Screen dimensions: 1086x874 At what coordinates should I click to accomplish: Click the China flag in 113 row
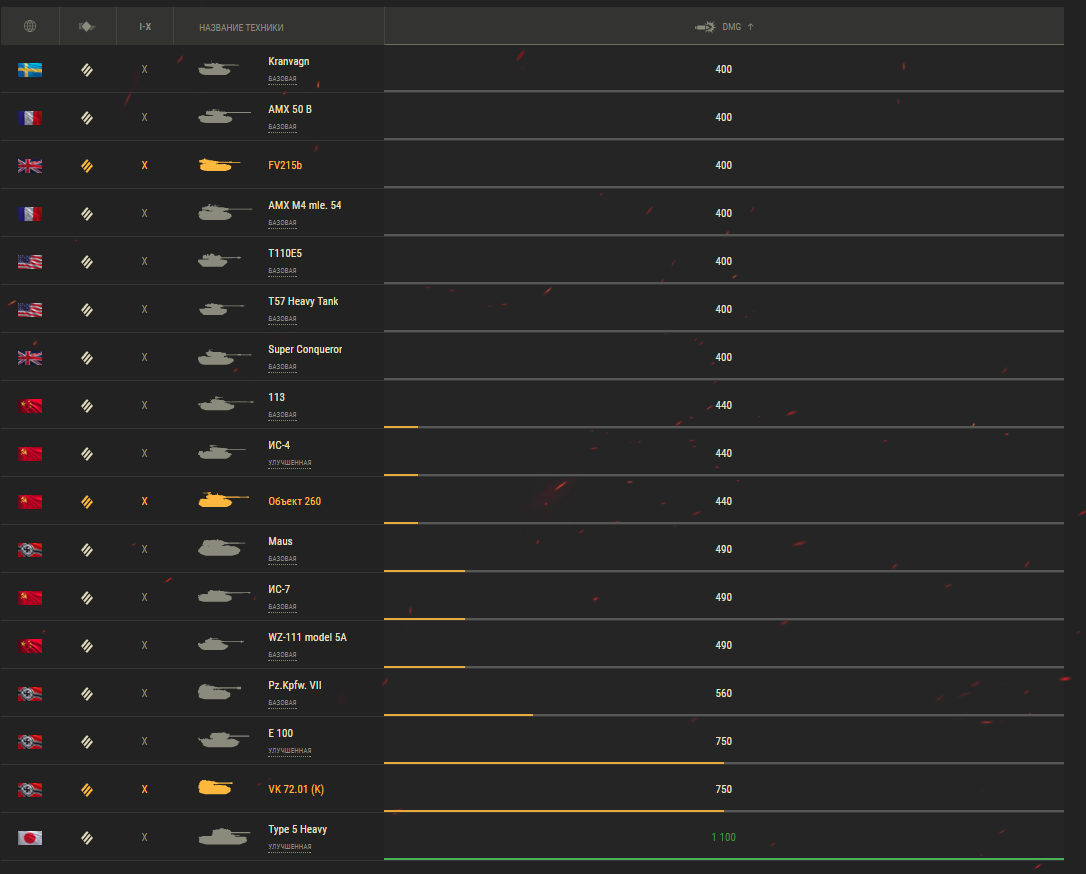point(30,406)
